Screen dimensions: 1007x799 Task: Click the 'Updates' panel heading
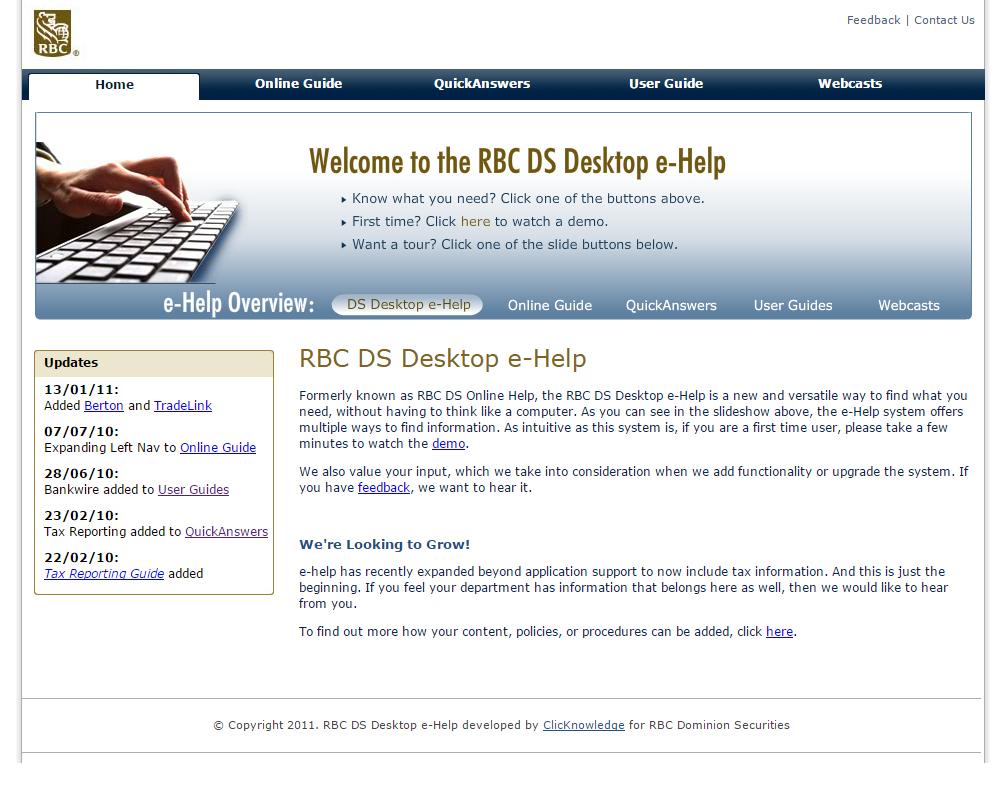(71, 362)
